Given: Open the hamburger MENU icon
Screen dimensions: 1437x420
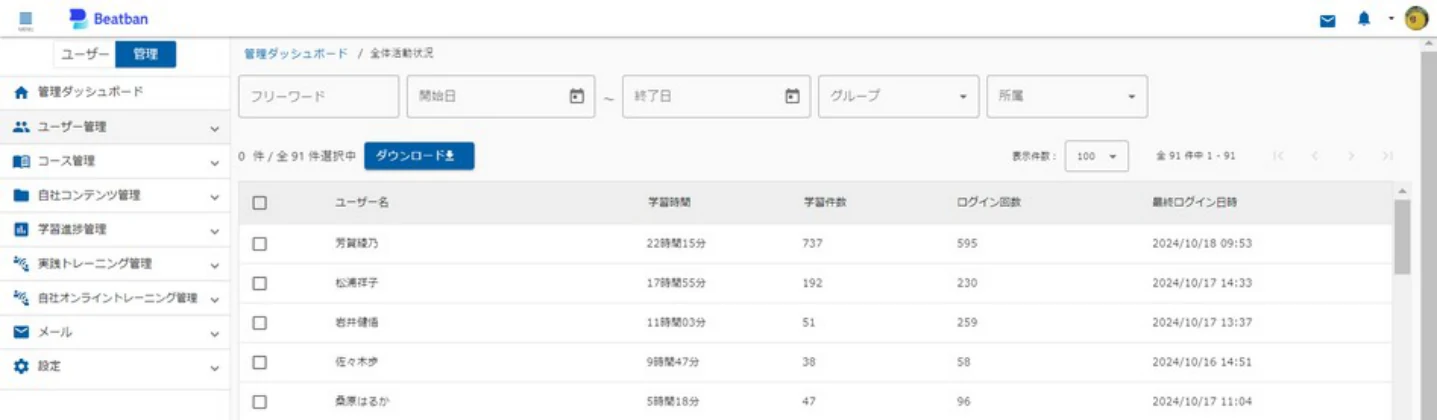Looking at the screenshot, I should [25, 19].
